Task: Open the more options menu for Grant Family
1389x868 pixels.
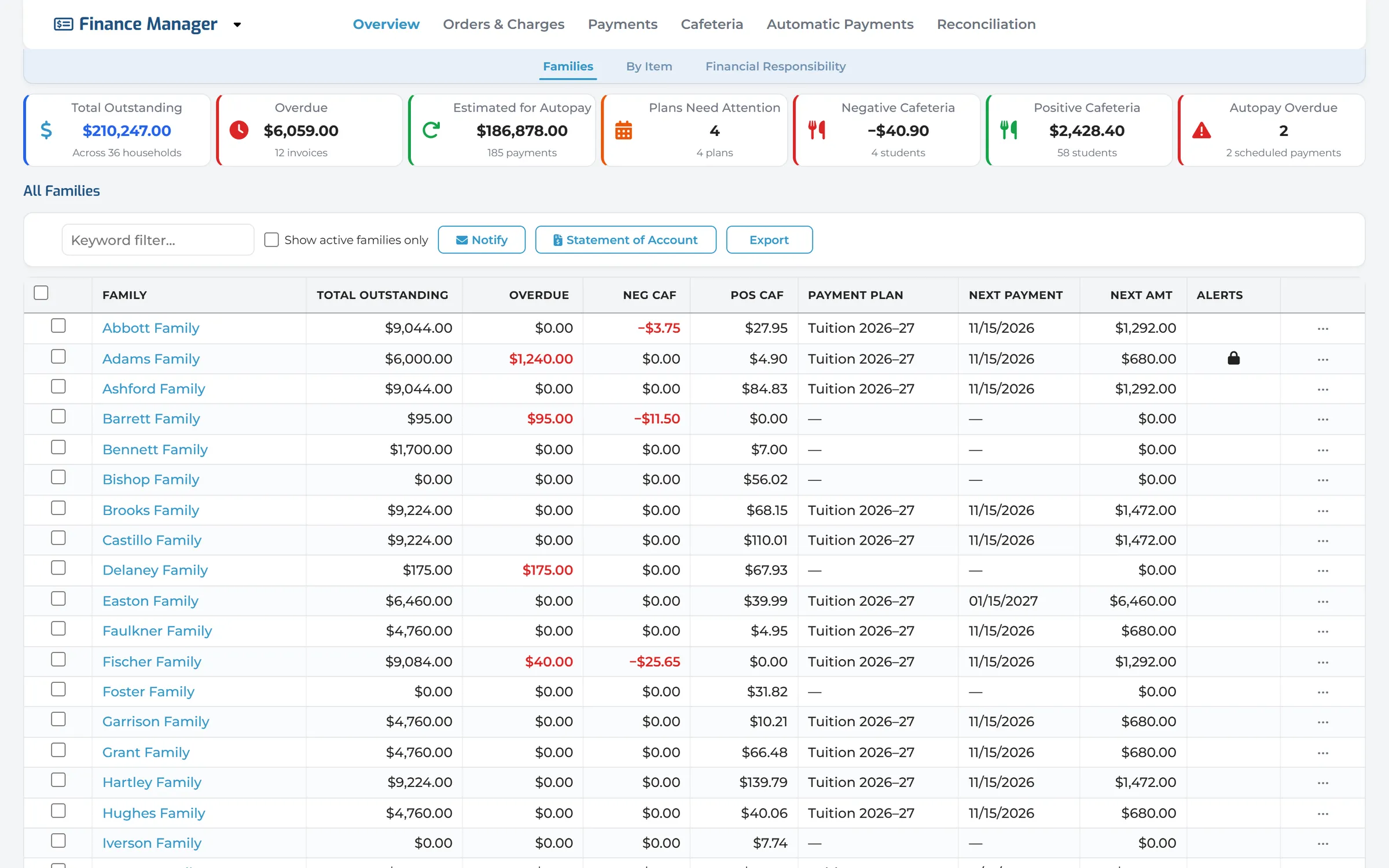Action: (x=1323, y=753)
